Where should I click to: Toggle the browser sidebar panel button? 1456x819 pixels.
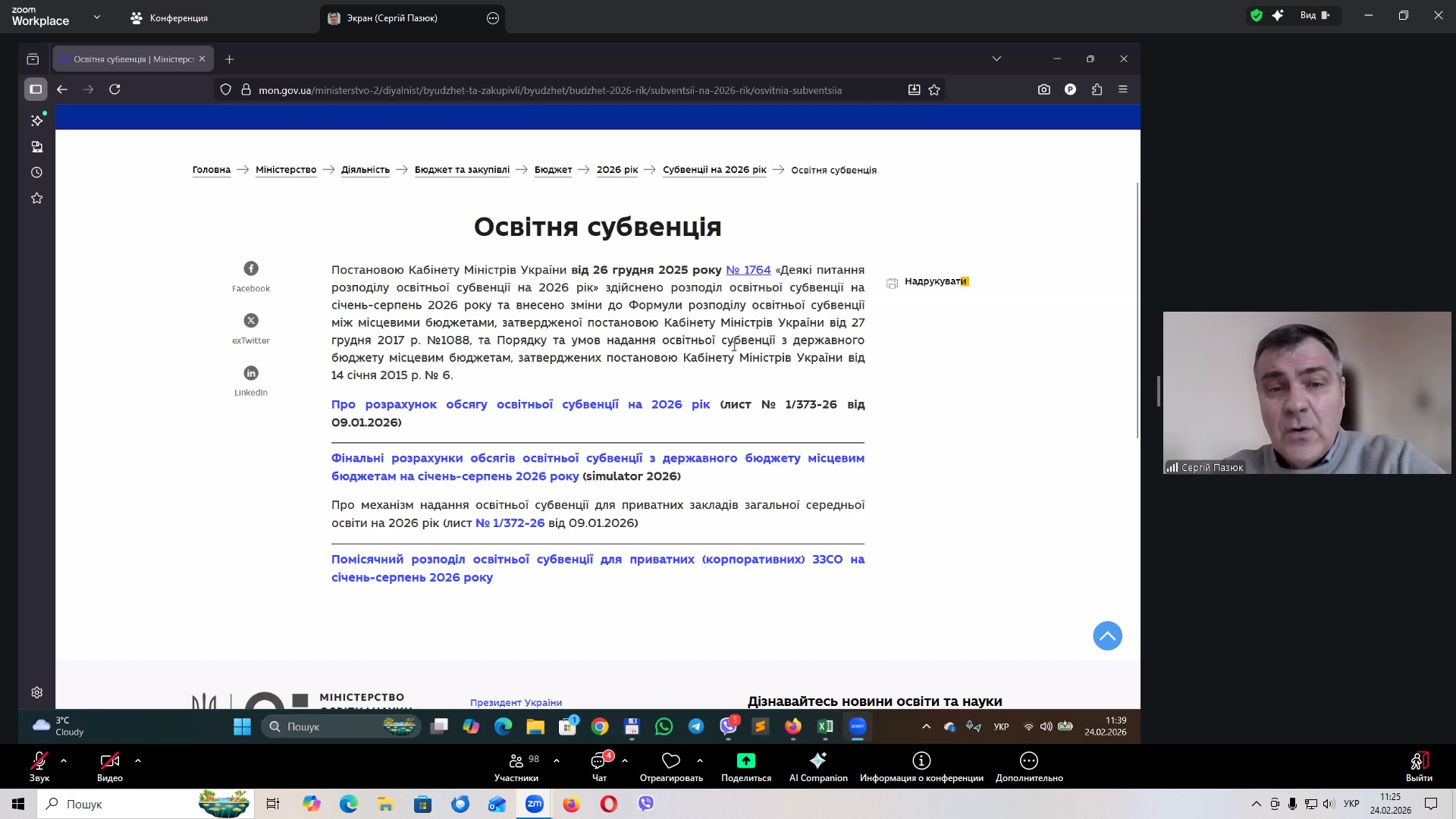36,89
